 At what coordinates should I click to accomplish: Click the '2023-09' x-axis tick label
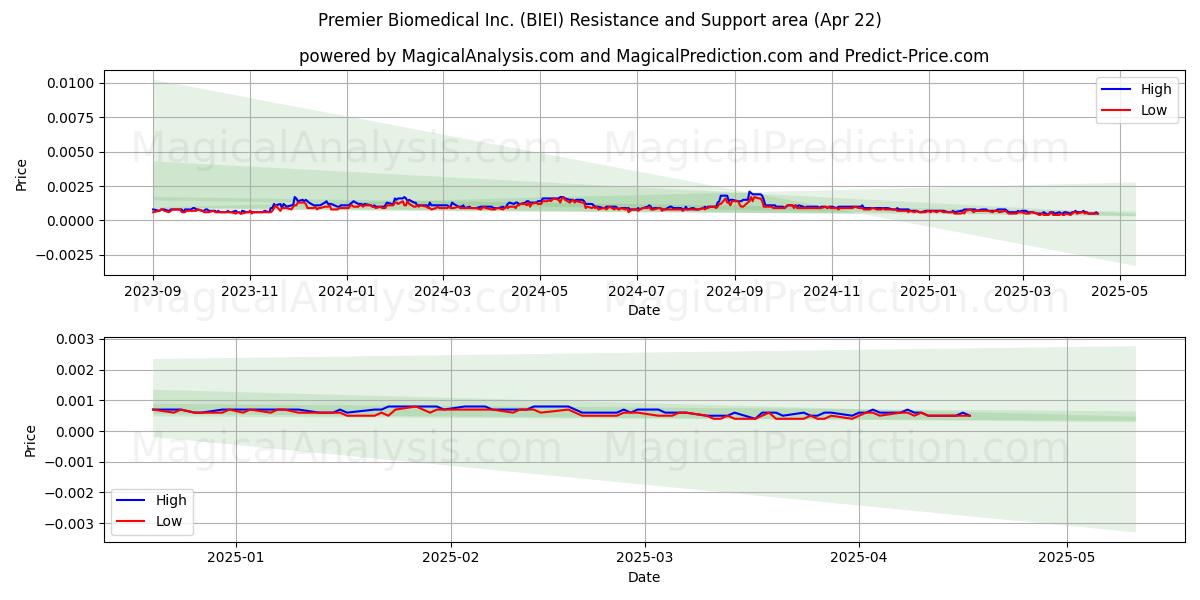click(153, 290)
